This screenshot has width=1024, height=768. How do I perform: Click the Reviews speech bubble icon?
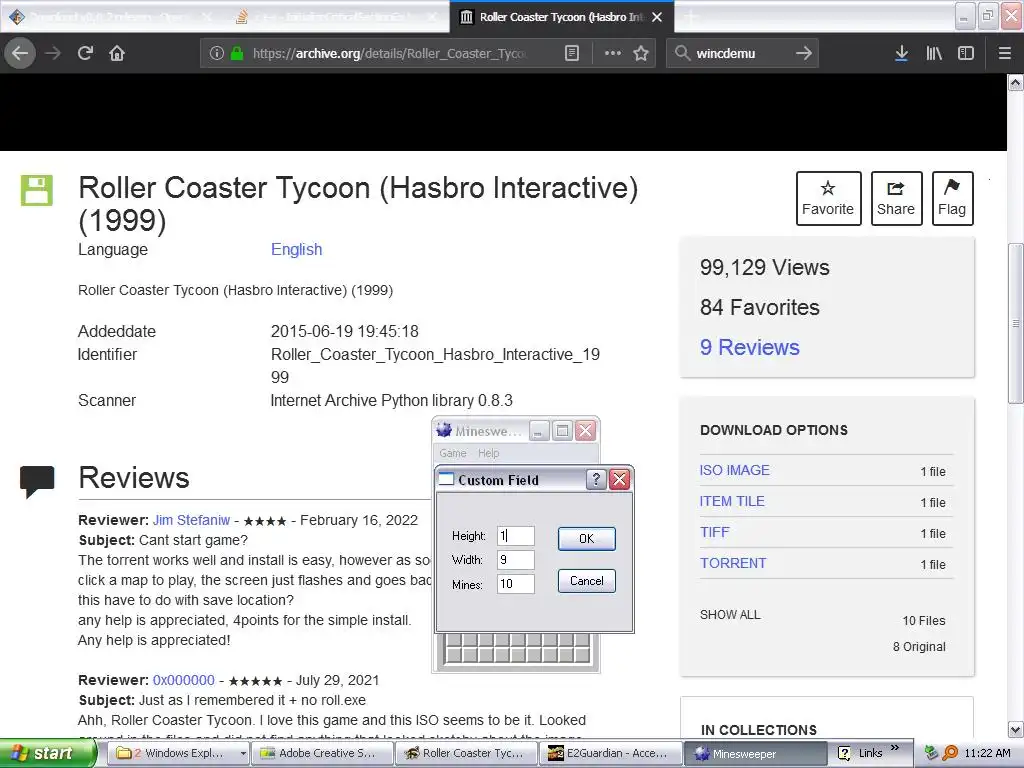pos(37,482)
